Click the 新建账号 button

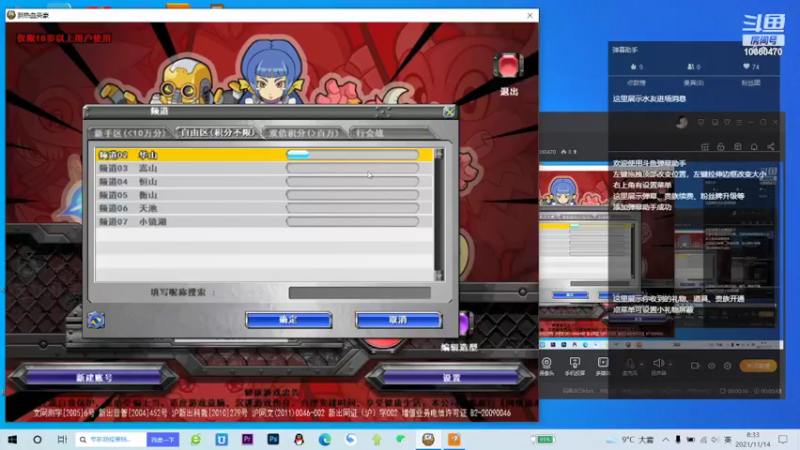(94, 378)
